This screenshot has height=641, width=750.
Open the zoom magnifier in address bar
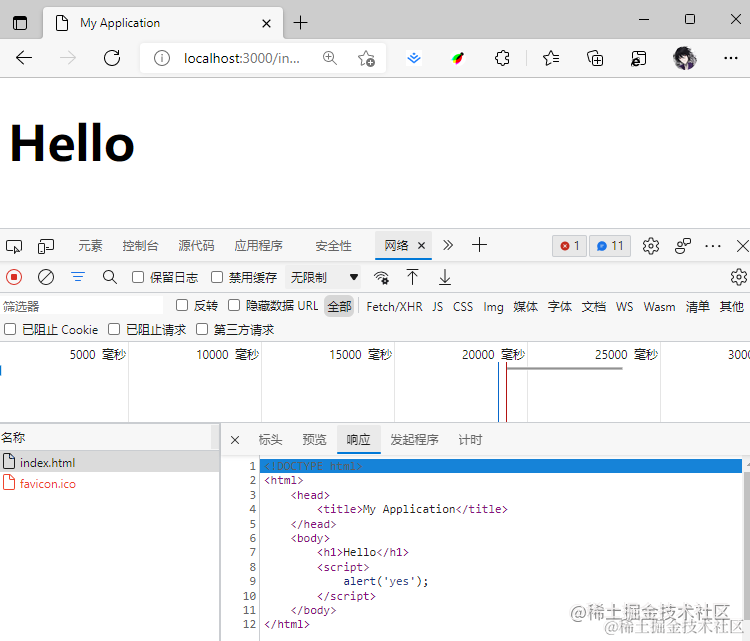click(x=330, y=58)
